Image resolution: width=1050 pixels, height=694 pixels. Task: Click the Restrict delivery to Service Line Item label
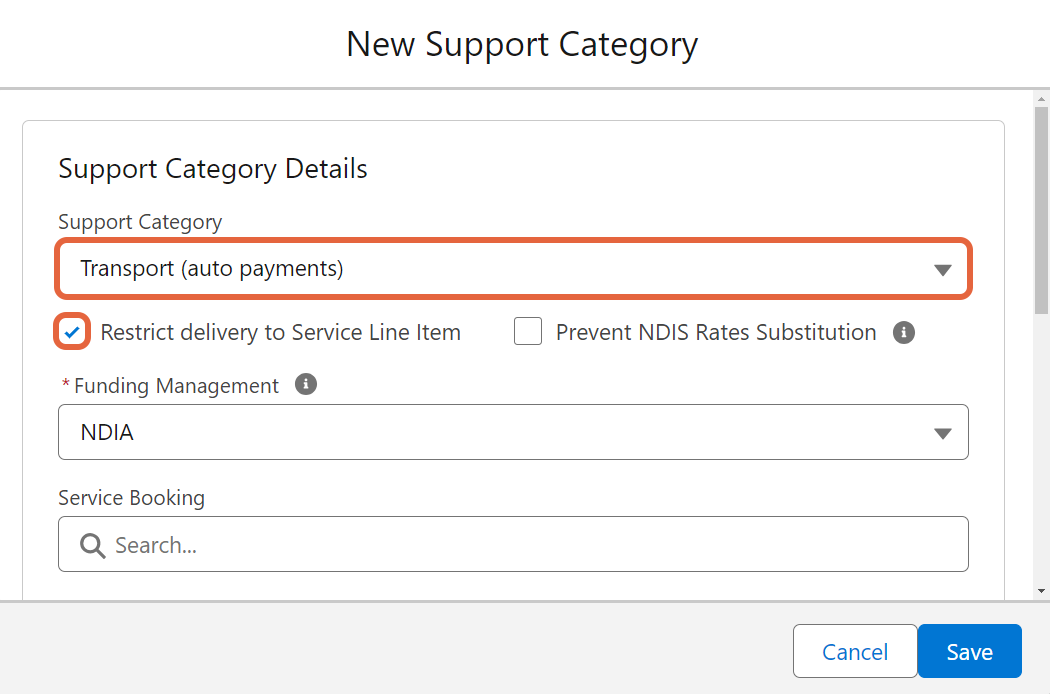[281, 332]
